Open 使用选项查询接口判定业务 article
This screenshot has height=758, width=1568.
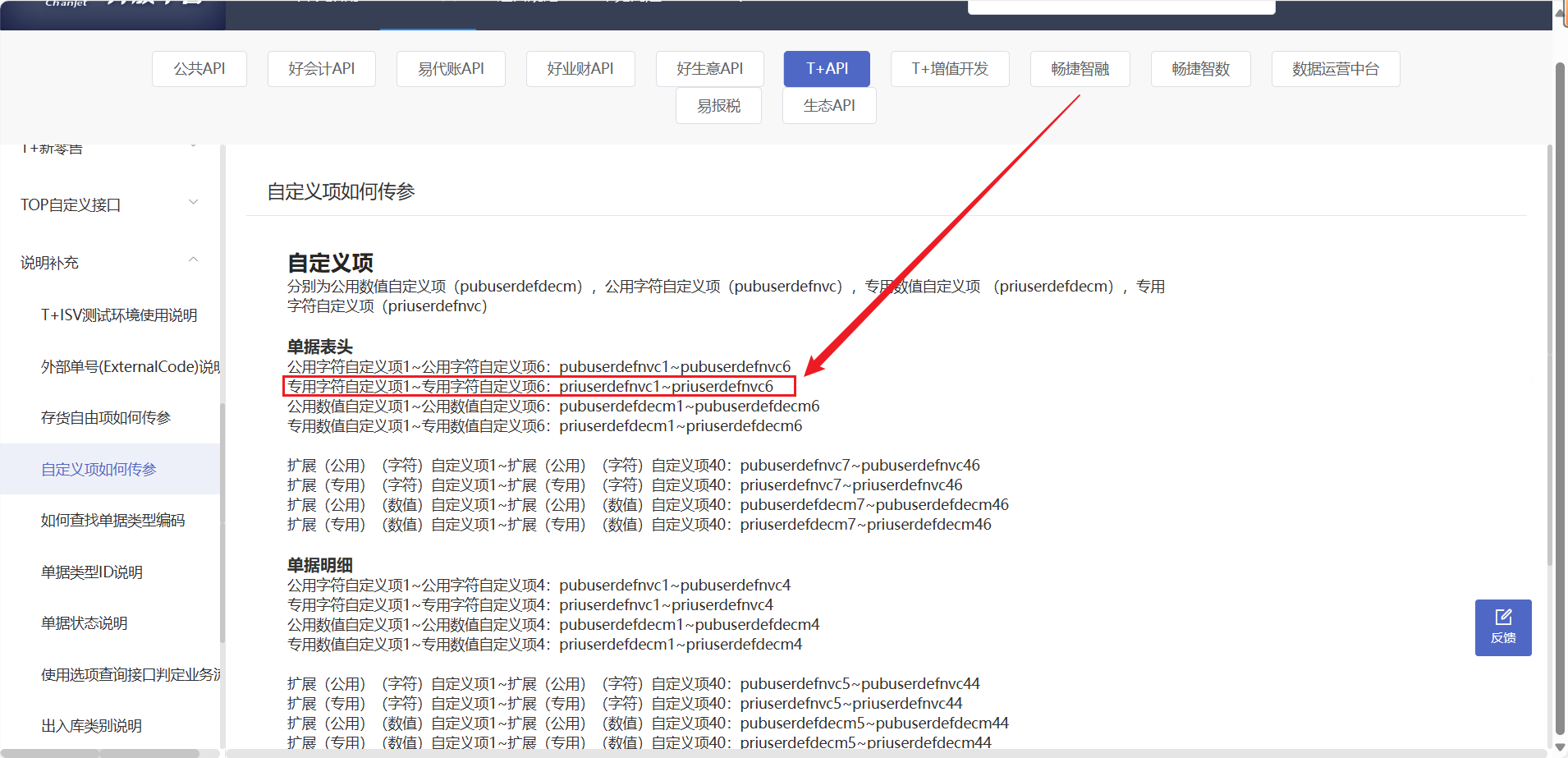(x=131, y=674)
